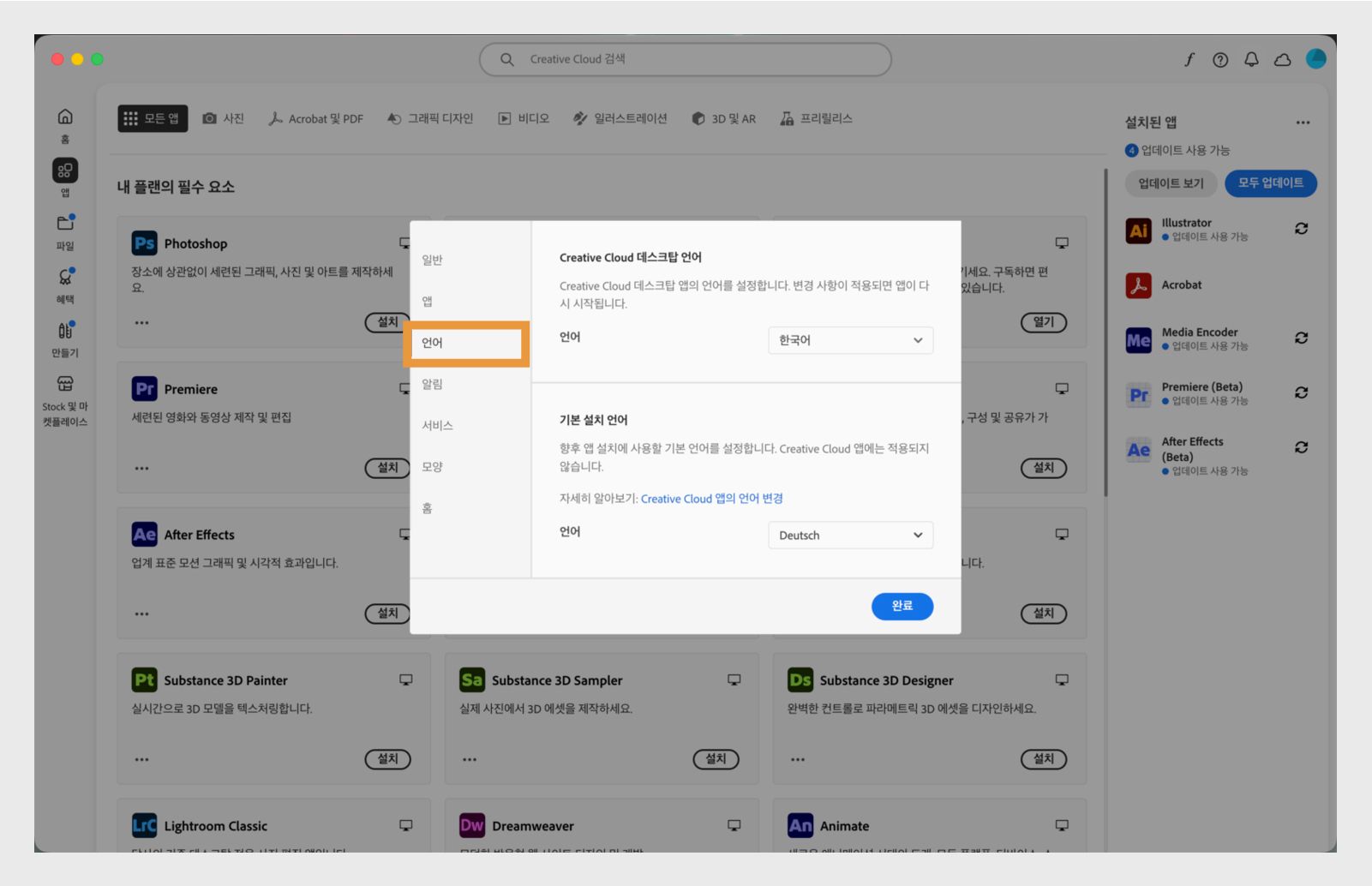Switch to Acrobat 및 PDF category tab

point(316,118)
